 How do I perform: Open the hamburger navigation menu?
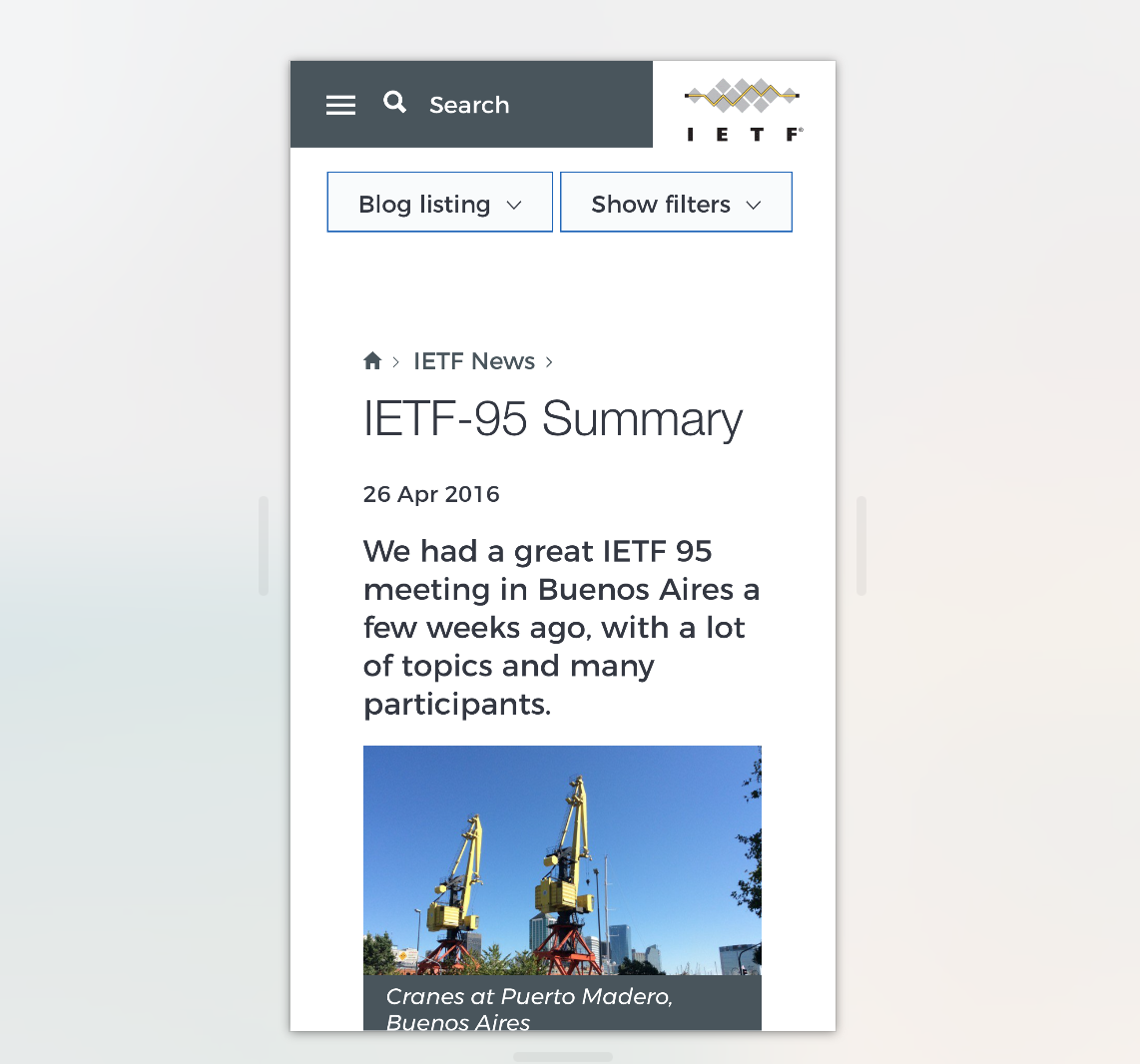[340, 104]
